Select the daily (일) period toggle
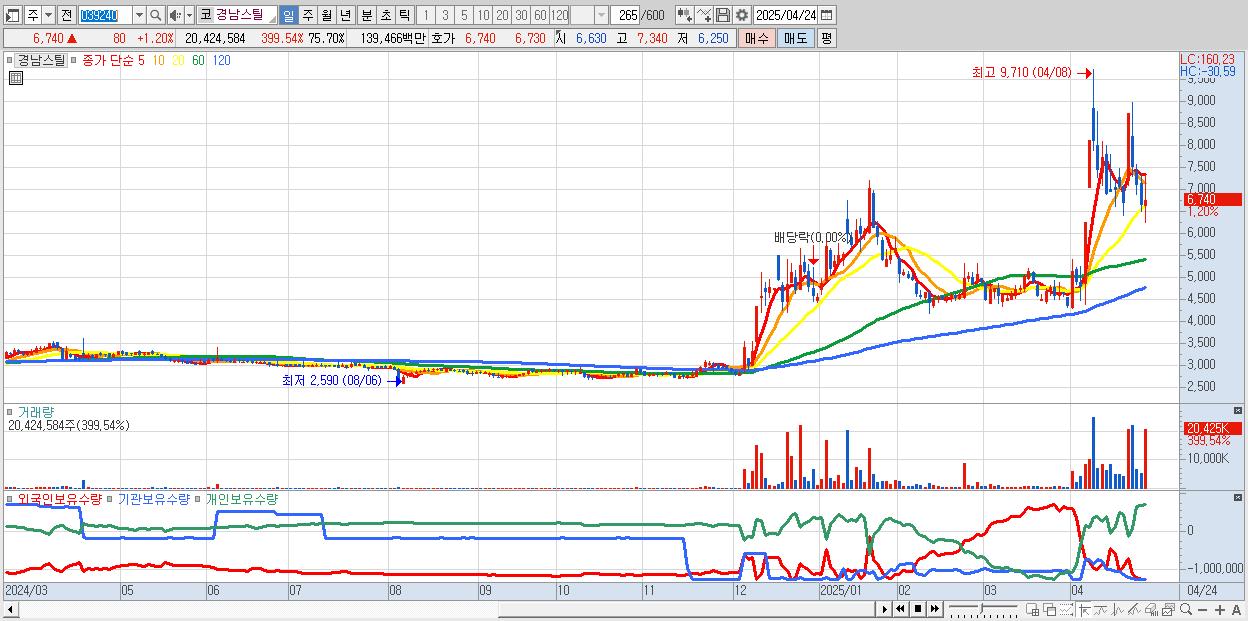Screen dimensions: 1248x621 (288, 15)
